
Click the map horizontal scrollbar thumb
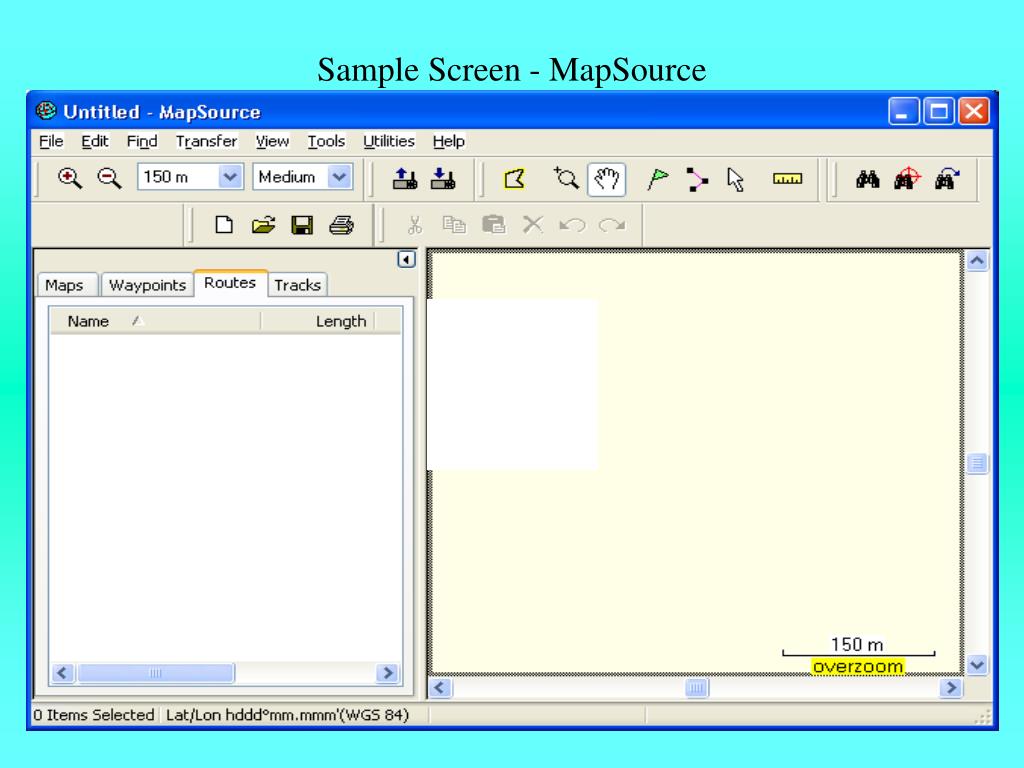697,688
